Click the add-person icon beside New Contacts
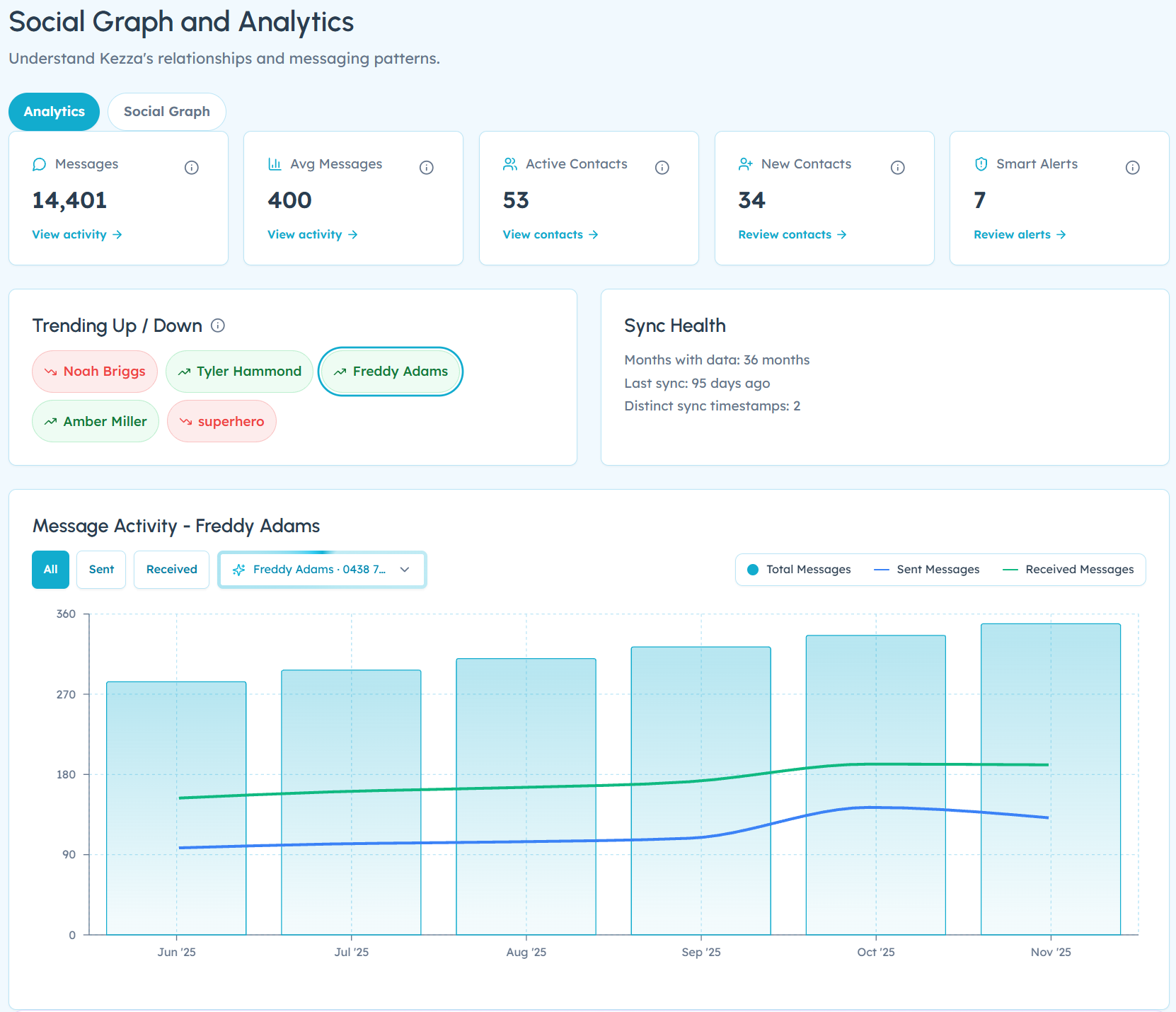The height and width of the screenshot is (1012, 1176). coord(746,164)
